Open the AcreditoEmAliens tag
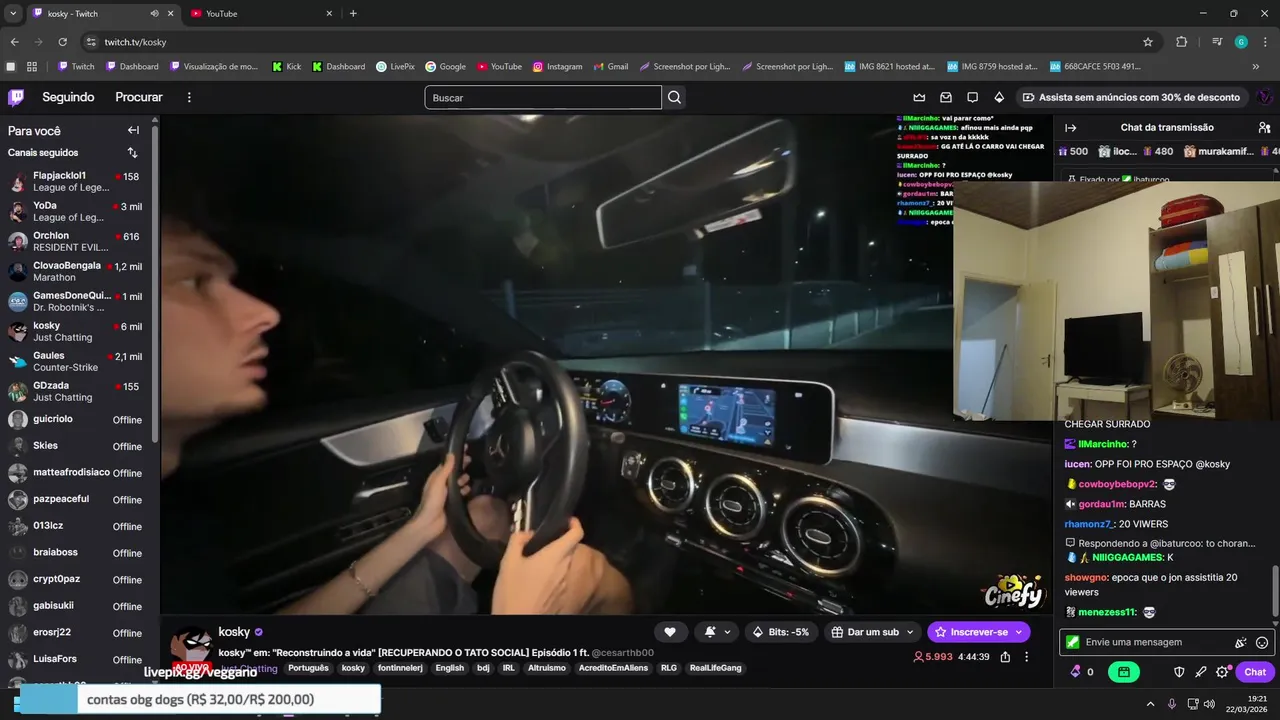Viewport: 1280px width, 720px height. (x=613, y=668)
